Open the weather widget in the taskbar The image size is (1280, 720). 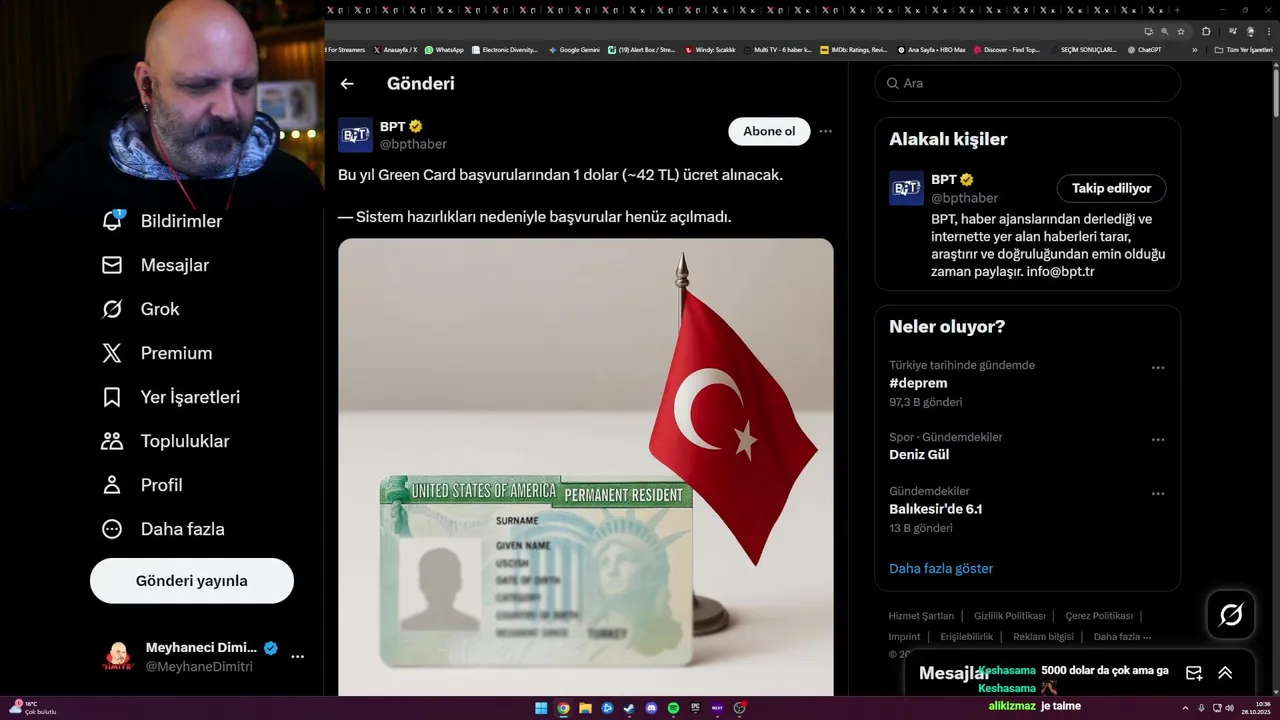point(33,708)
